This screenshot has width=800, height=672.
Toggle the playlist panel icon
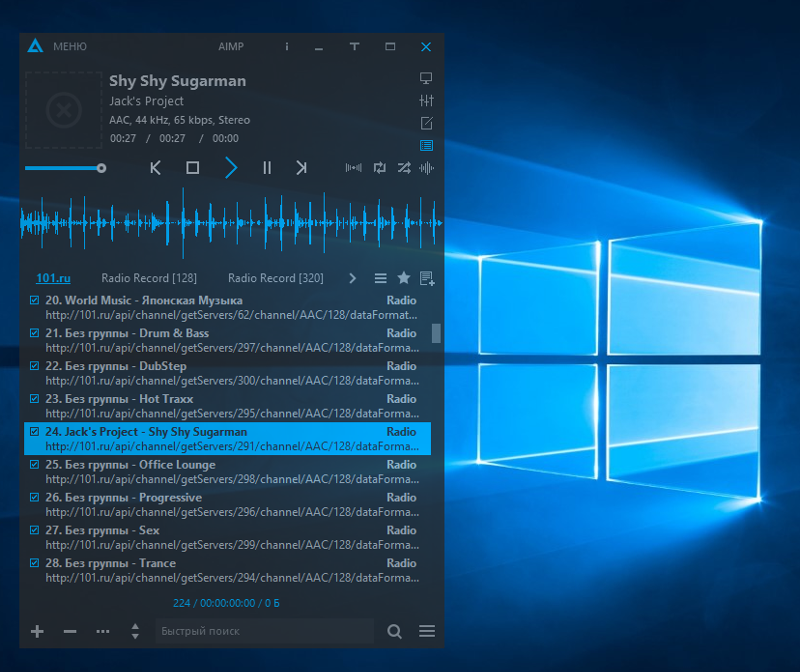pos(427,145)
